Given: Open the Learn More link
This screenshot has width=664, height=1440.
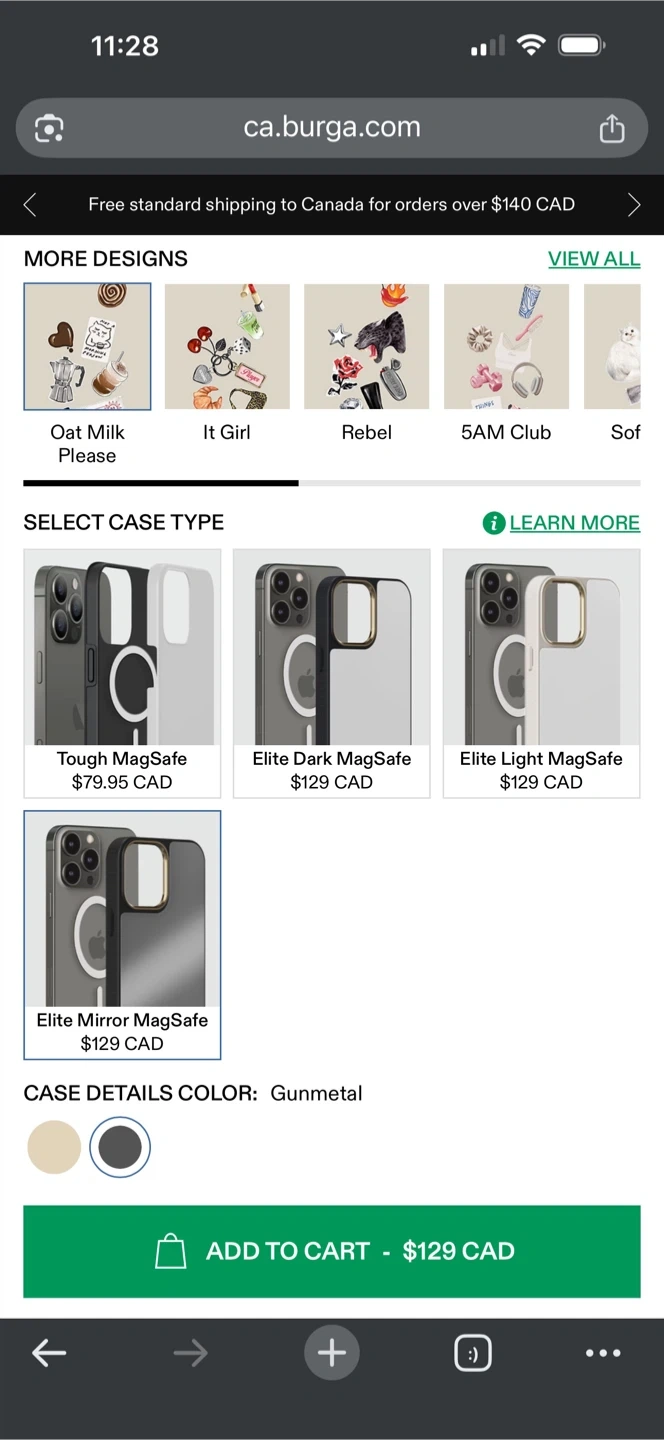Looking at the screenshot, I should tap(574, 523).
